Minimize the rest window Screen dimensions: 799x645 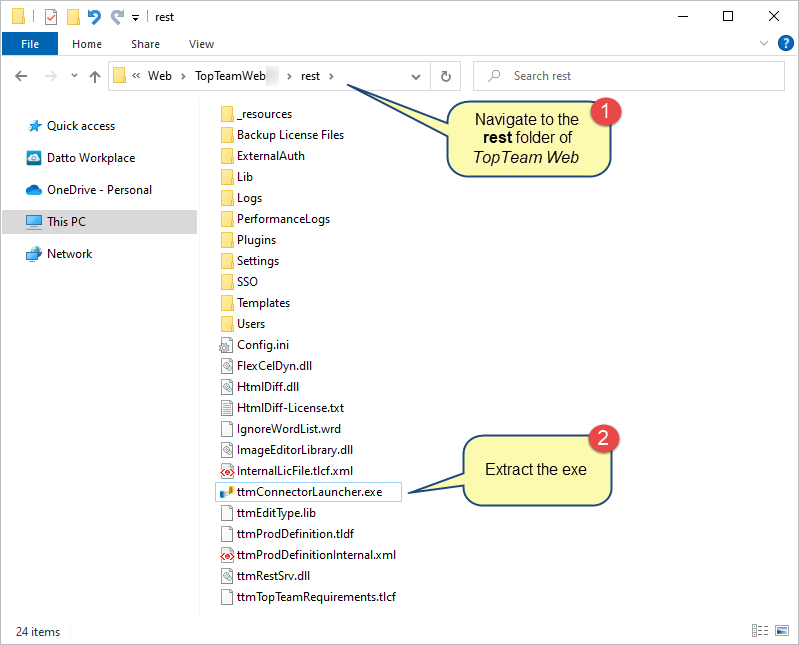pos(683,16)
